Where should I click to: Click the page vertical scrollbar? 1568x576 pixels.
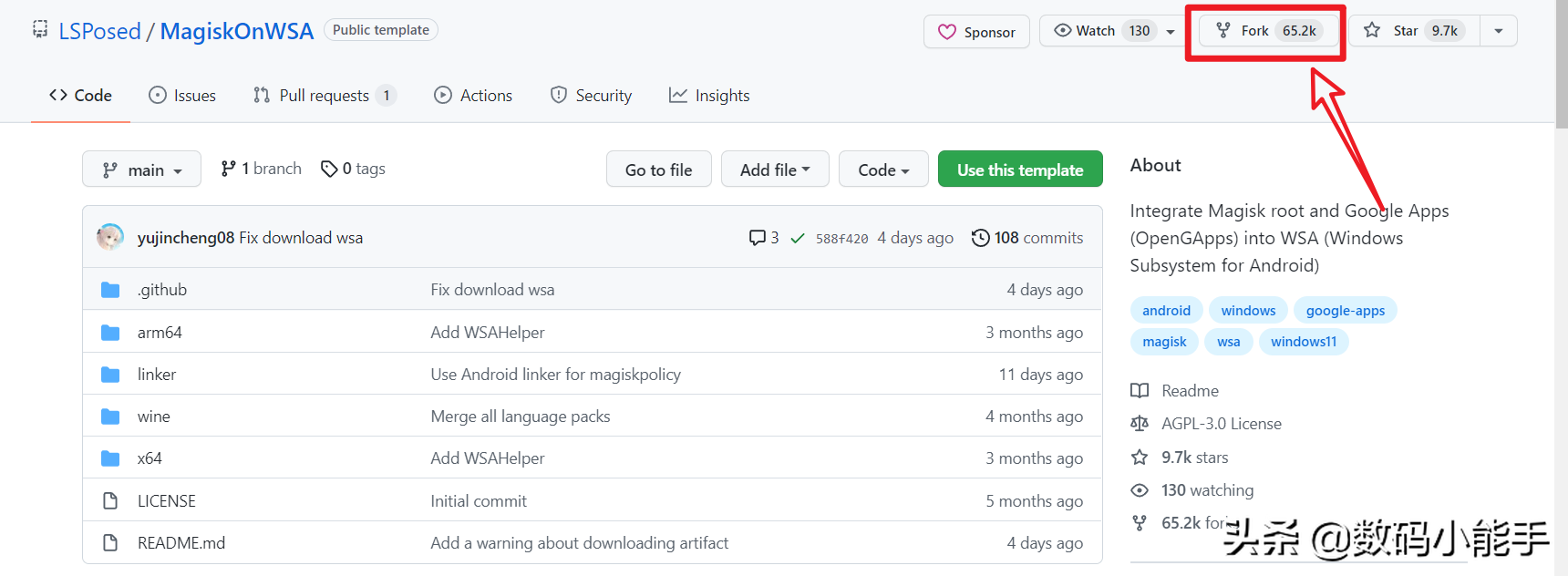click(1561, 273)
